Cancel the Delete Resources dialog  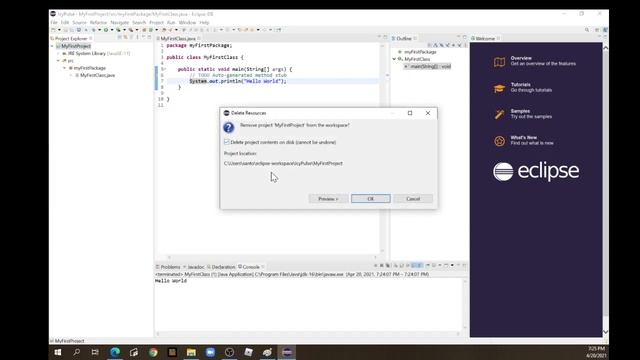(x=413, y=199)
